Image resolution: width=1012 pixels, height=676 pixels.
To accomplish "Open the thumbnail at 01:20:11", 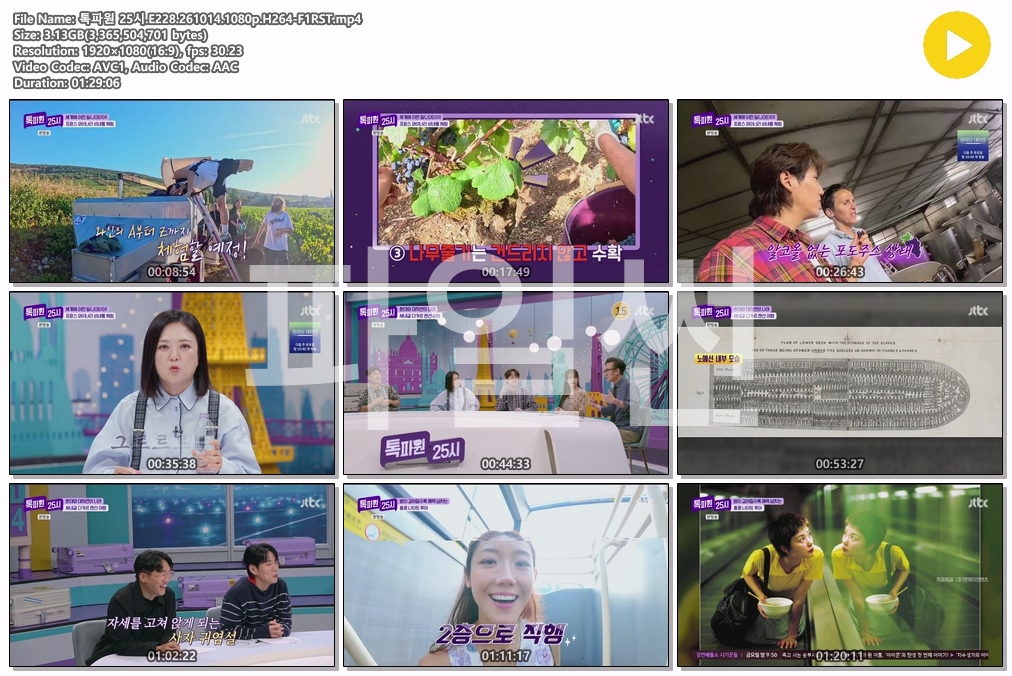I will 840,575.
